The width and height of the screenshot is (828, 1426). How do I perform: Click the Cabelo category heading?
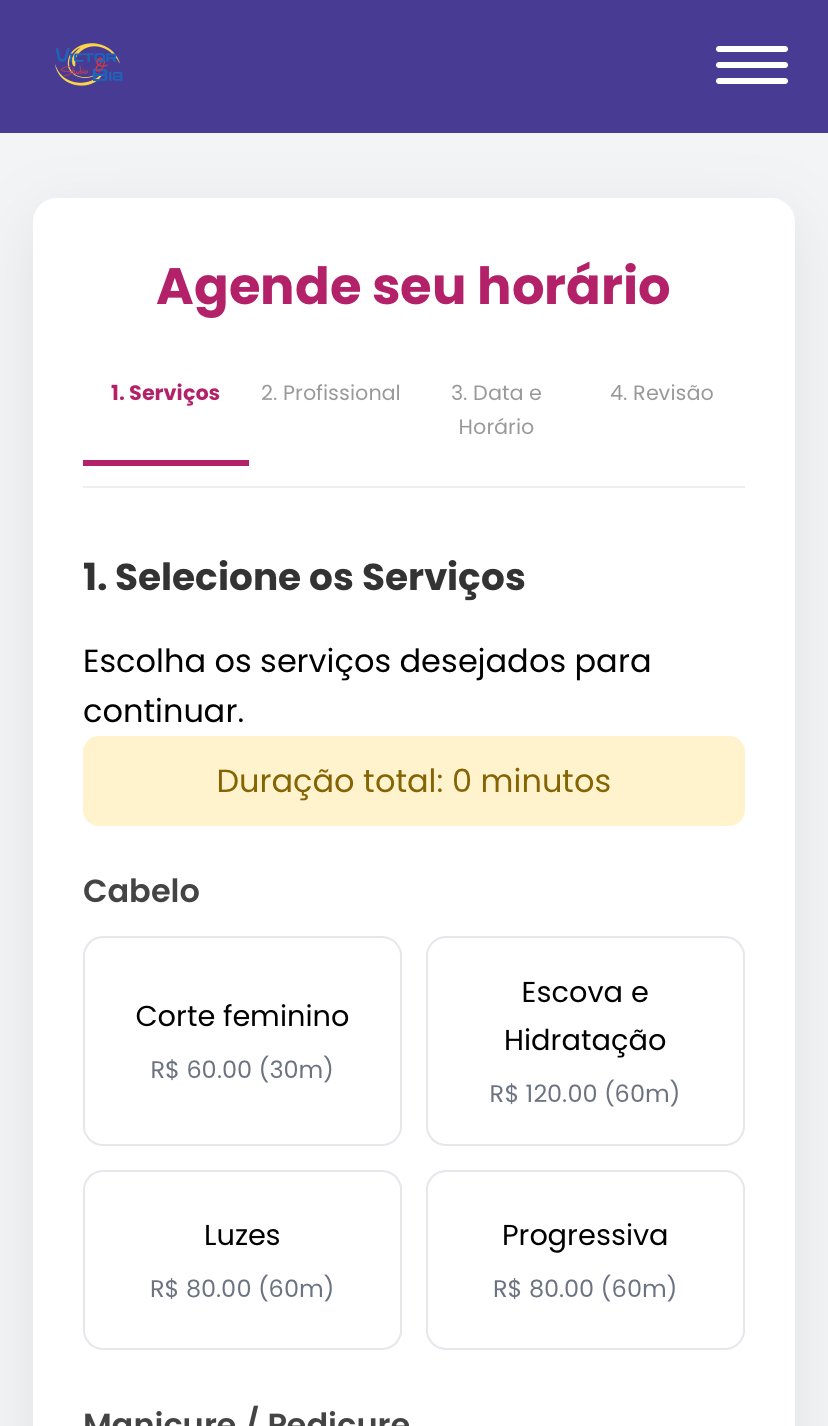pos(141,890)
